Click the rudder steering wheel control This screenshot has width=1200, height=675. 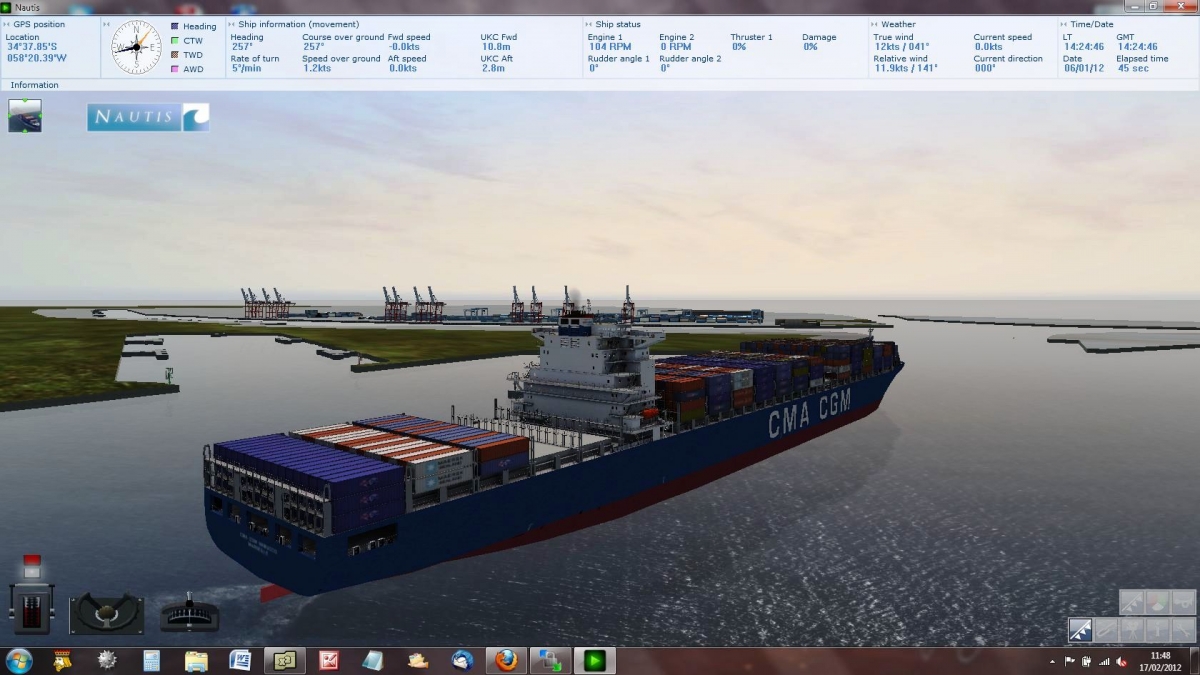point(106,613)
